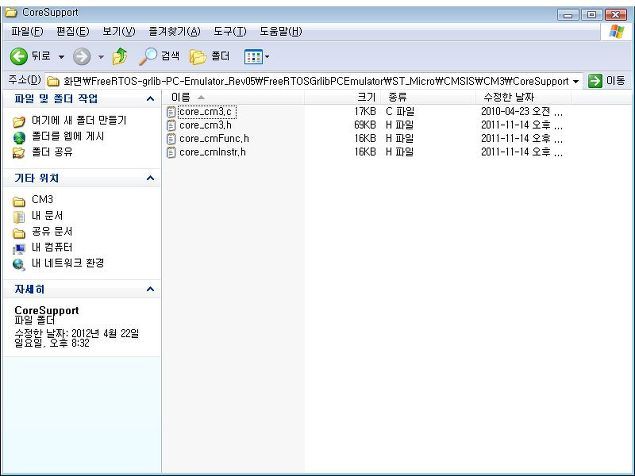The image size is (635, 476).
Task: Close the CoreSupport window
Action: (616, 15)
